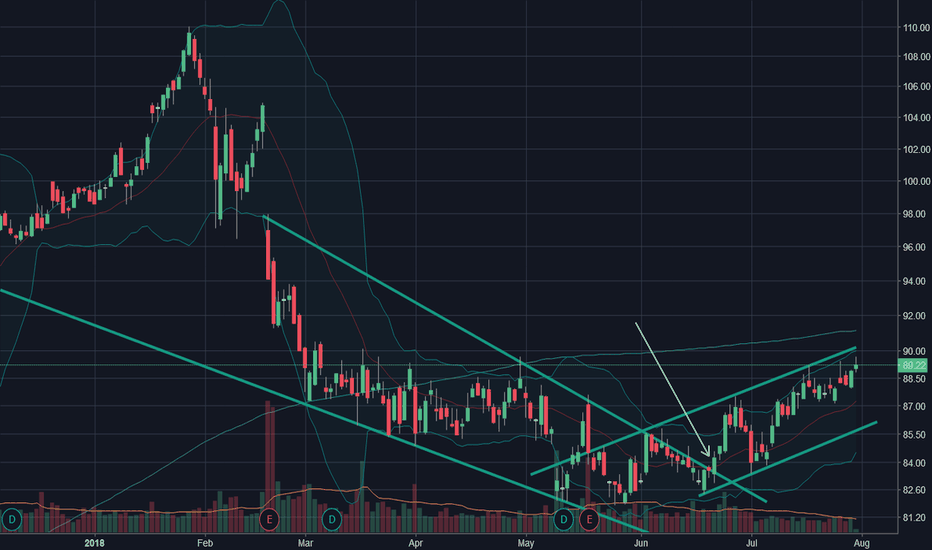Open the earnings marker in May
Screen dimensions: 932x550
point(589,520)
